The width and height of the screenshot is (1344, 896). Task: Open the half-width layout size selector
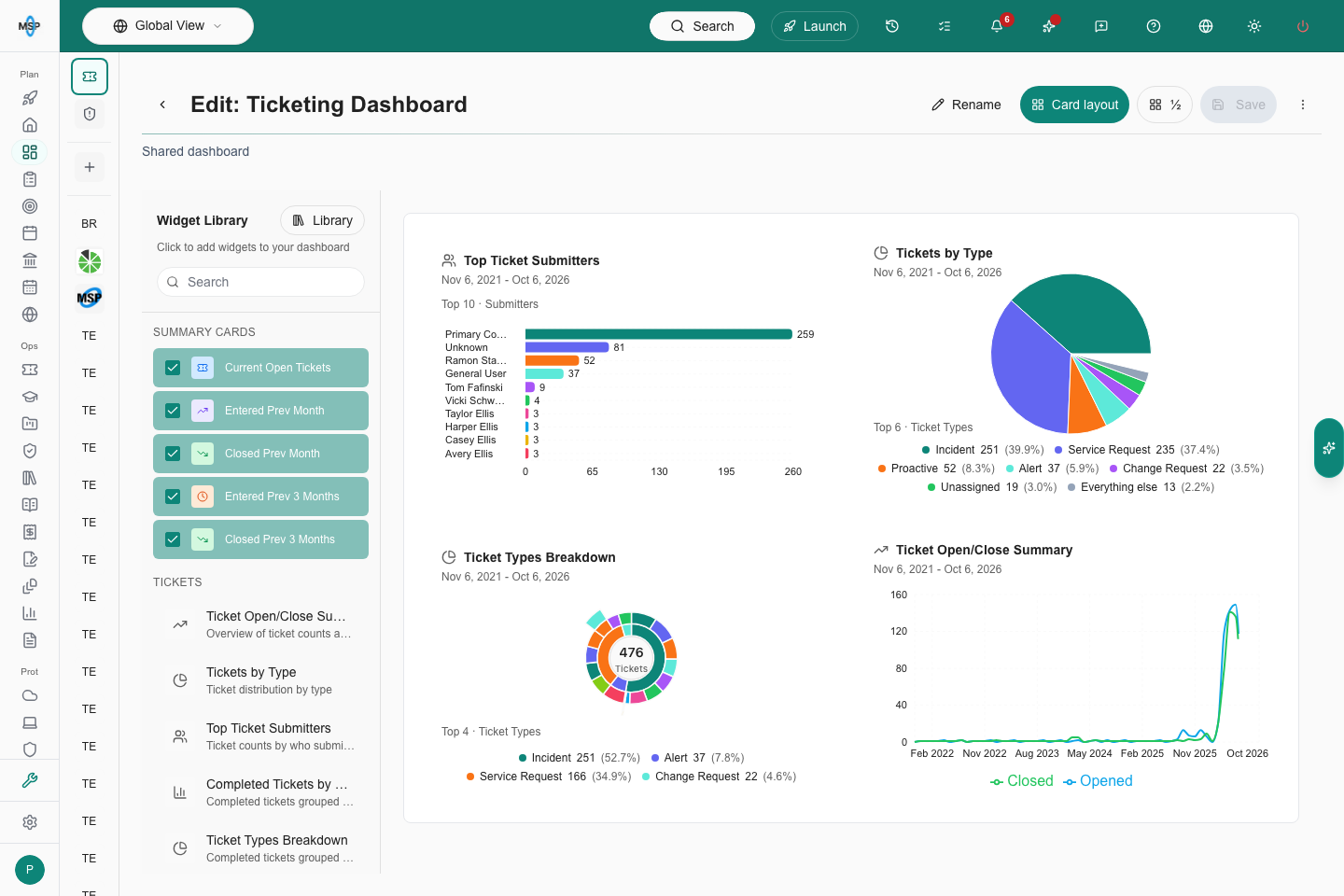pos(1165,105)
